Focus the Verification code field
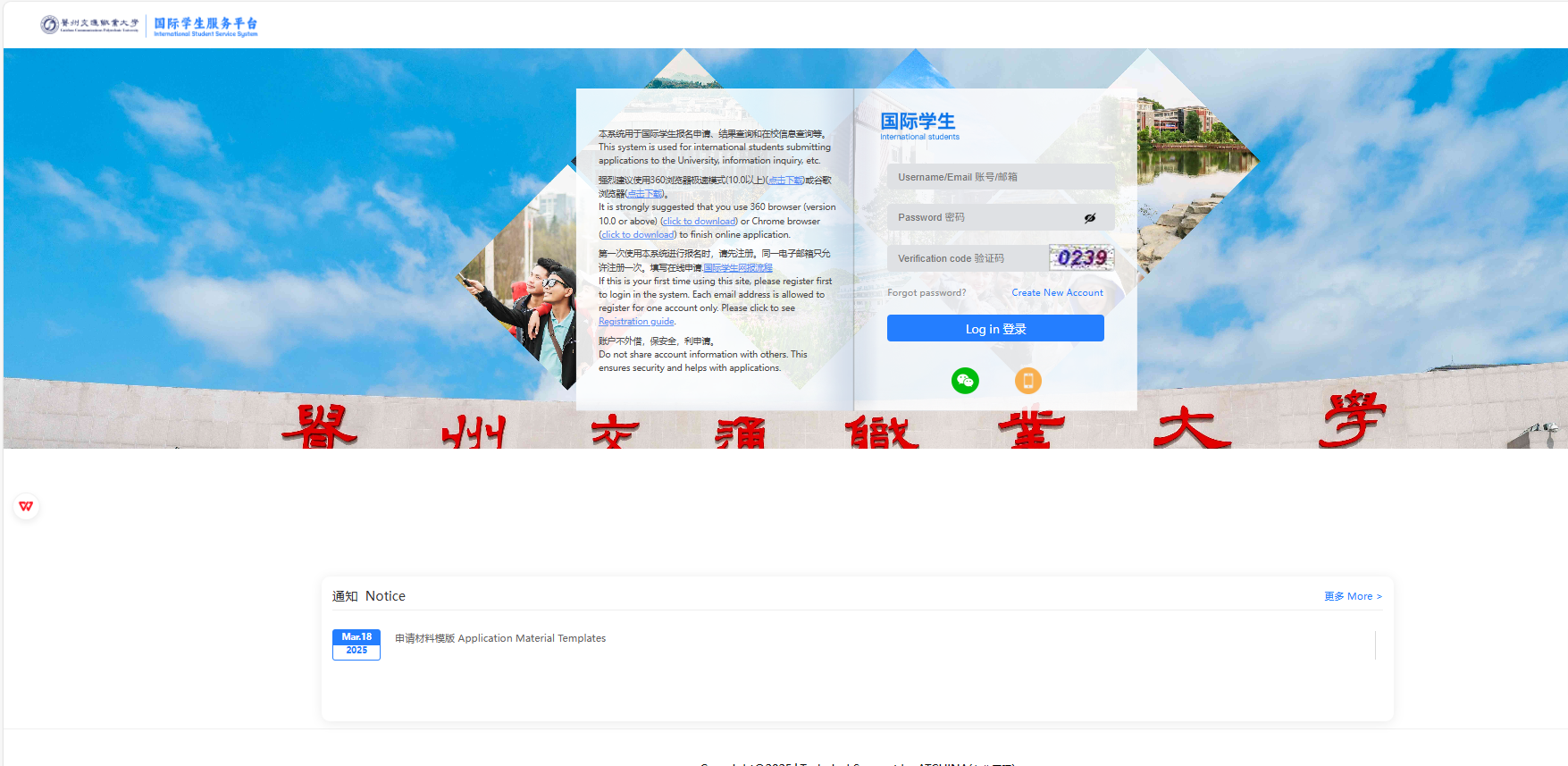 [x=967, y=258]
